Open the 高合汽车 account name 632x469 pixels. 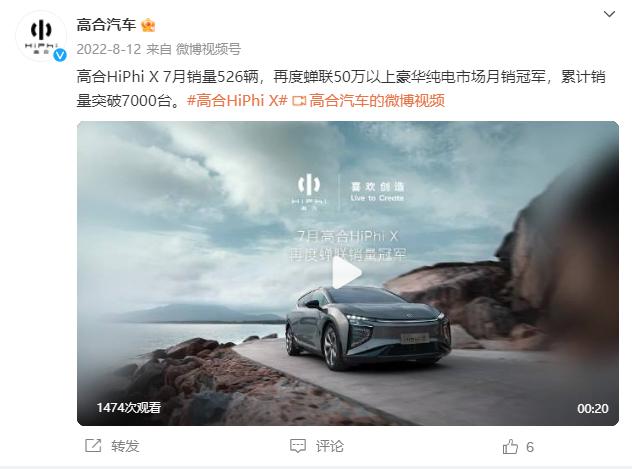(106, 25)
